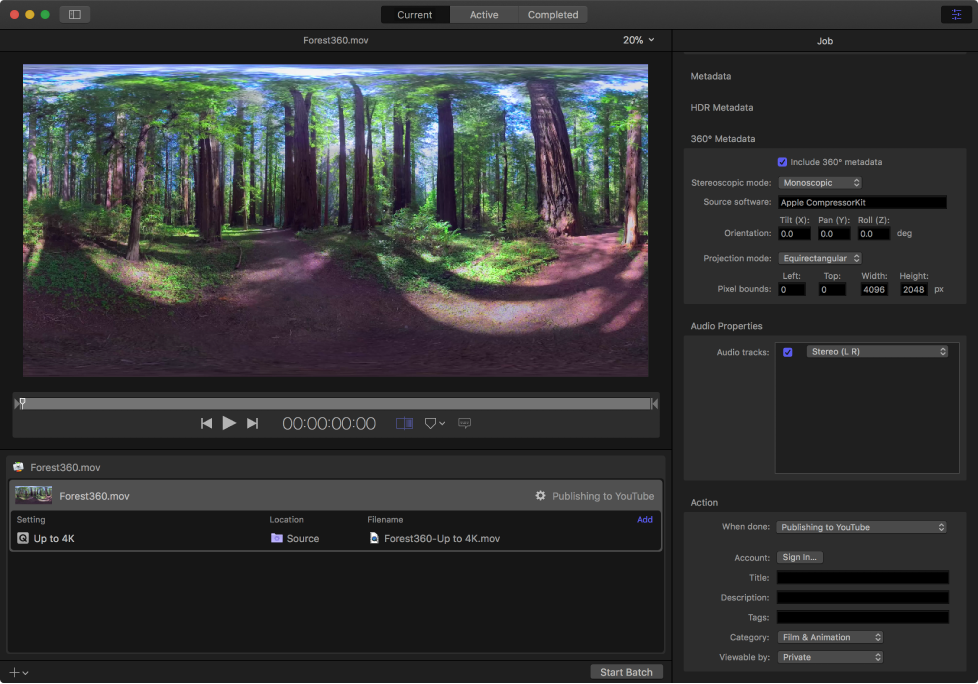Image resolution: width=978 pixels, height=684 pixels.
Task: Toggle the inspector pane button at top right
Action: [x=957, y=15]
